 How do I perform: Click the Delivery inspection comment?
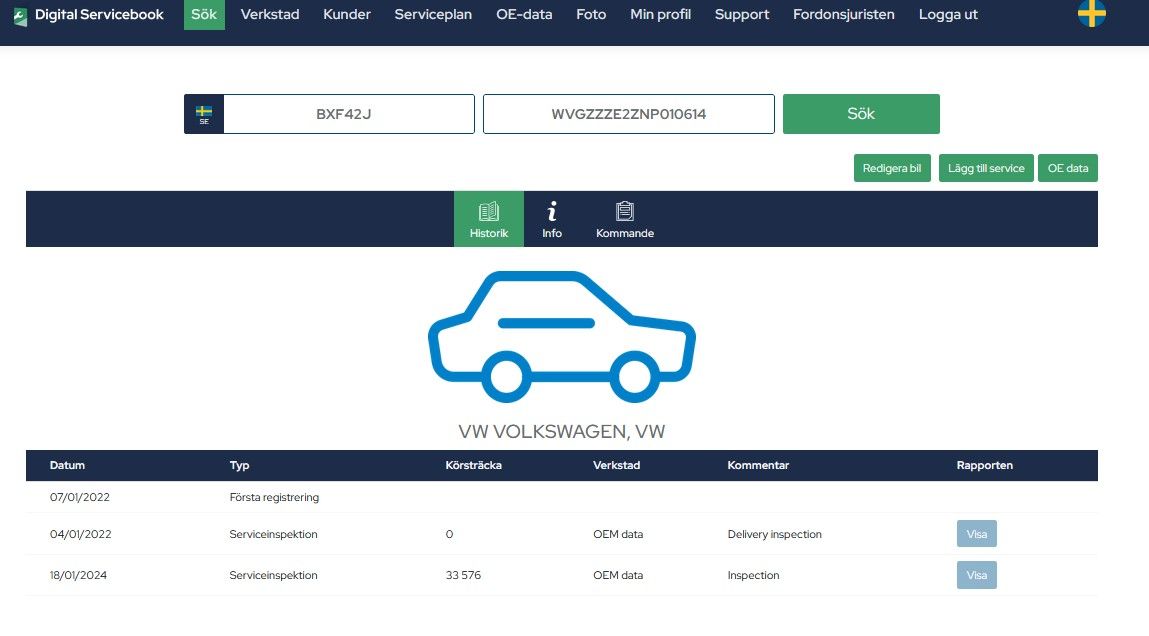coord(775,534)
